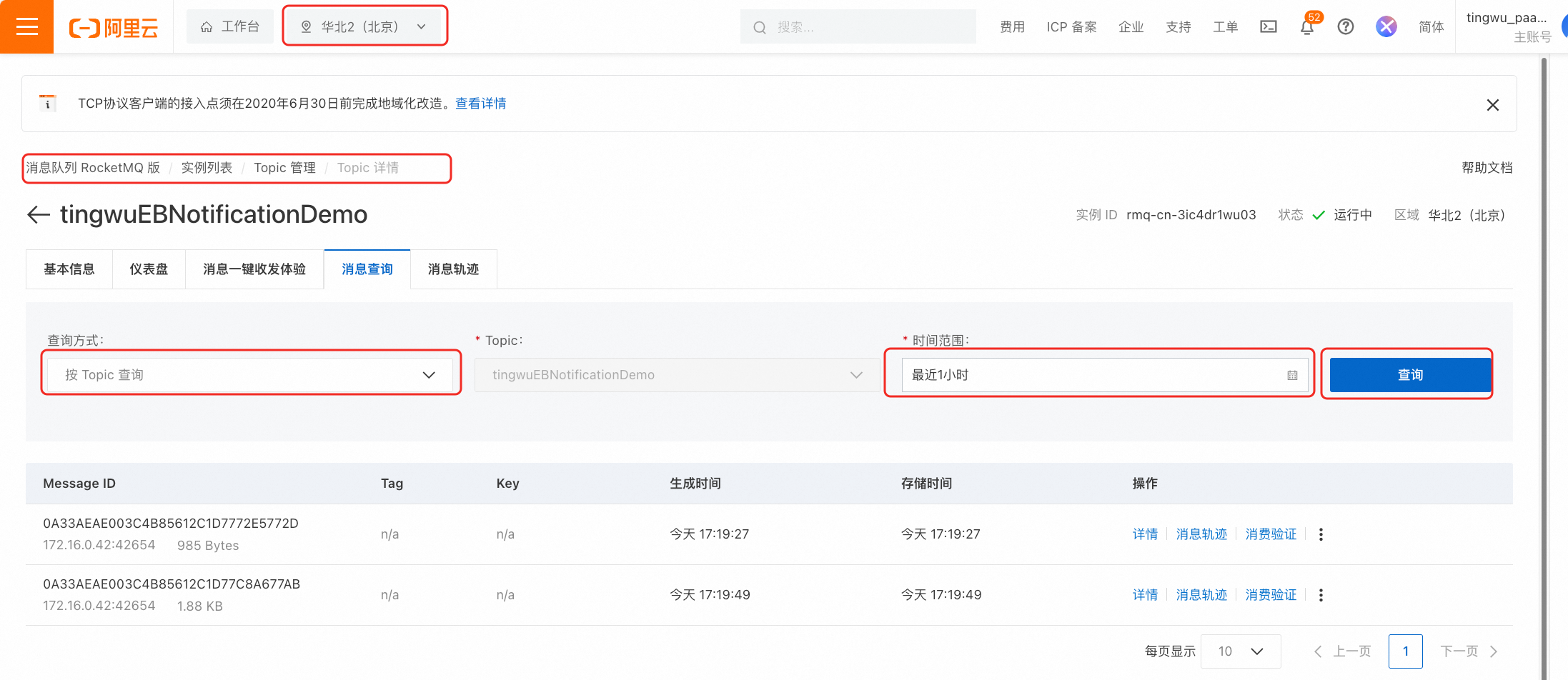This screenshot has width=1568, height=680.
Task: Open more actions for message ending 5772D
Action: pyautogui.click(x=1321, y=534)
